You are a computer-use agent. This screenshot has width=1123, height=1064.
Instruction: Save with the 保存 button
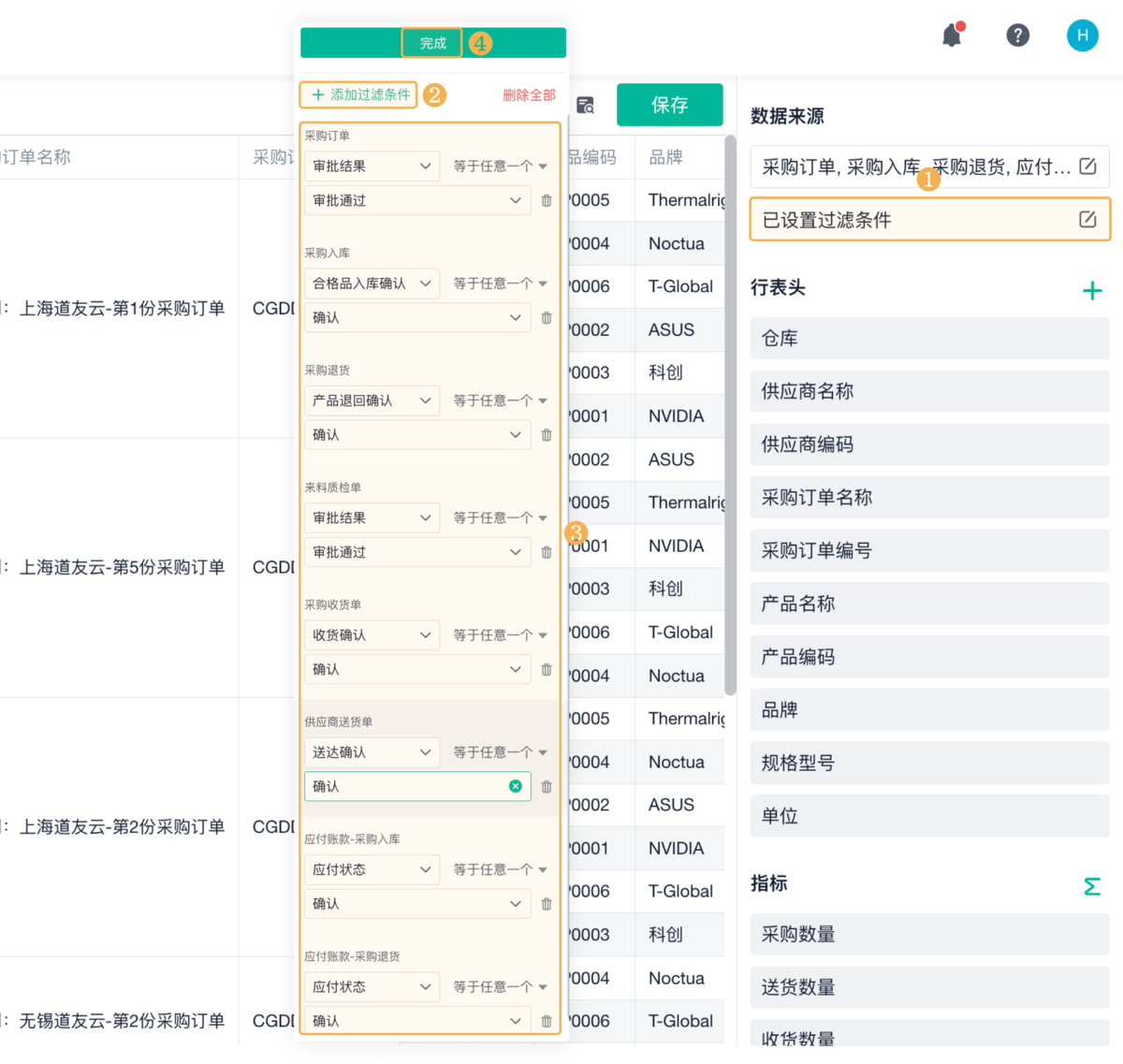[670, 105]
